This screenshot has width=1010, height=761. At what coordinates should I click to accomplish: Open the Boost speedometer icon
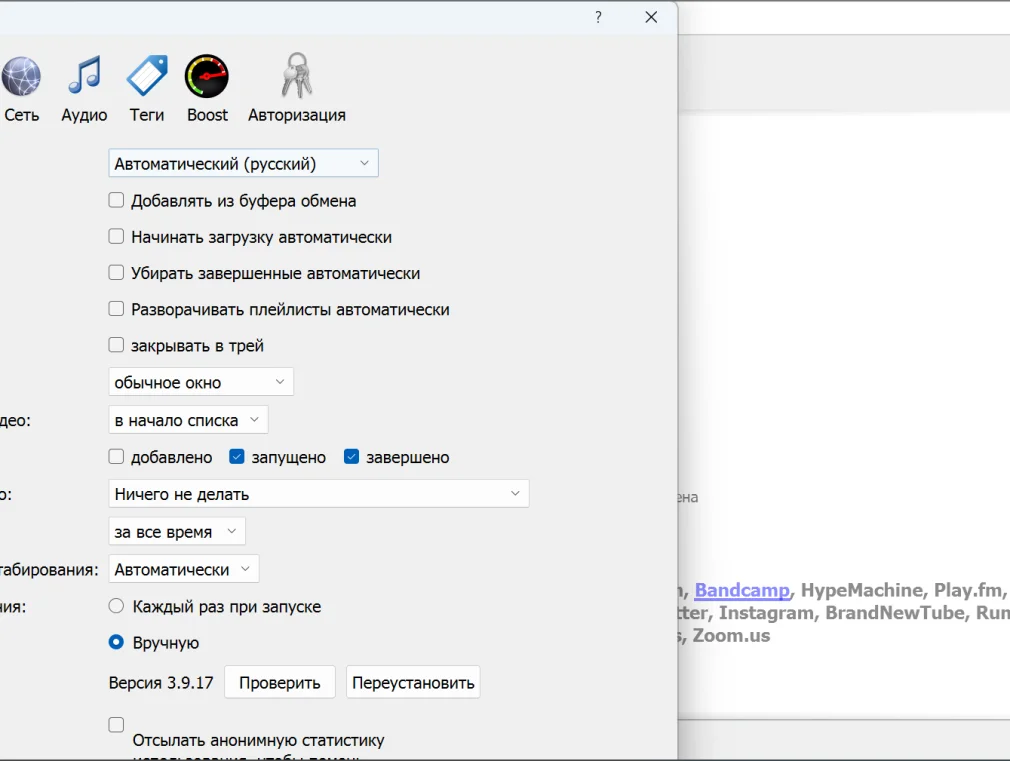pos(207,78)
